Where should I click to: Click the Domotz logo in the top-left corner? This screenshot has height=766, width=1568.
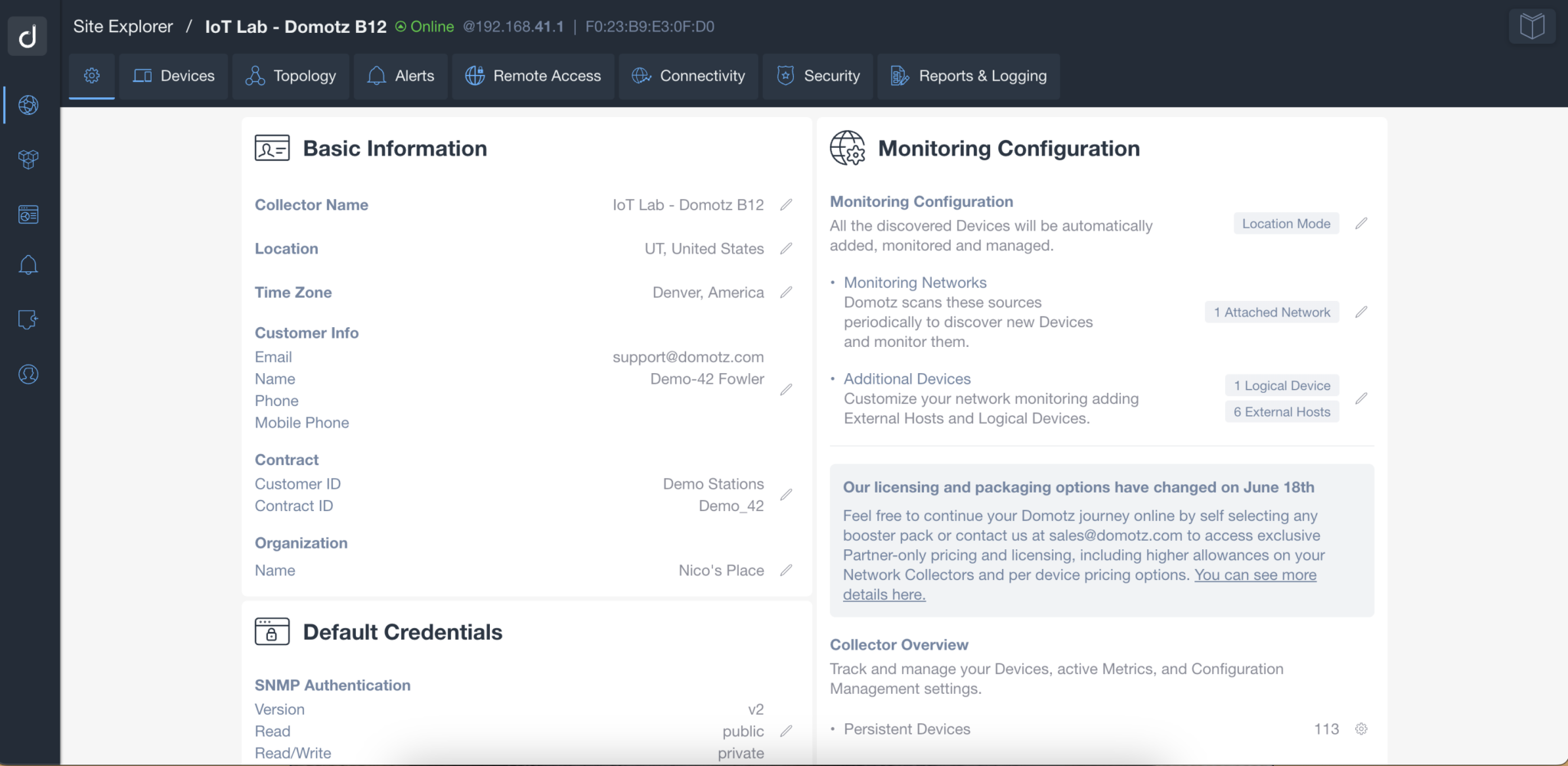[x=28, y=35]
